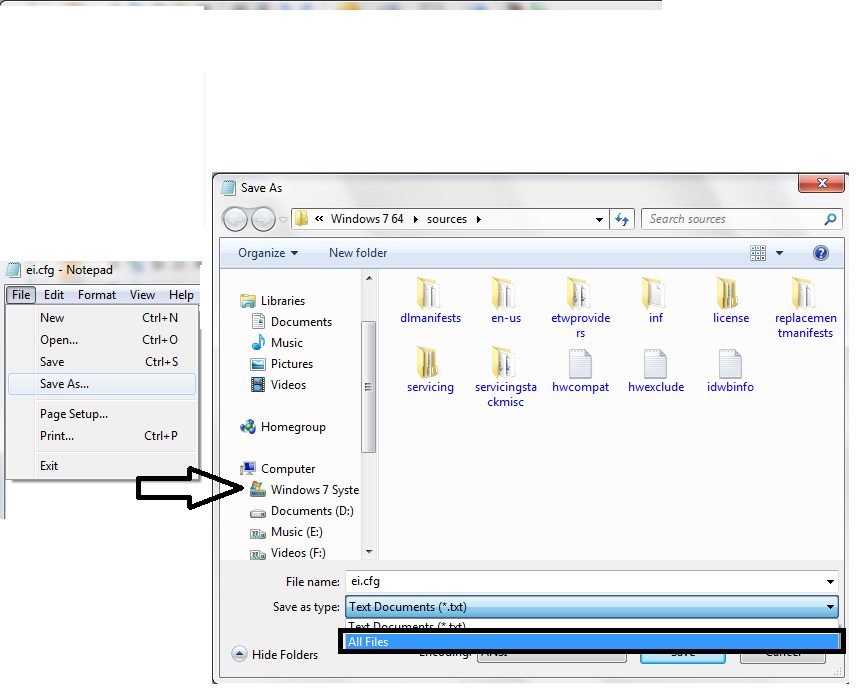Select the etwproviders folder

pos(580,308)
